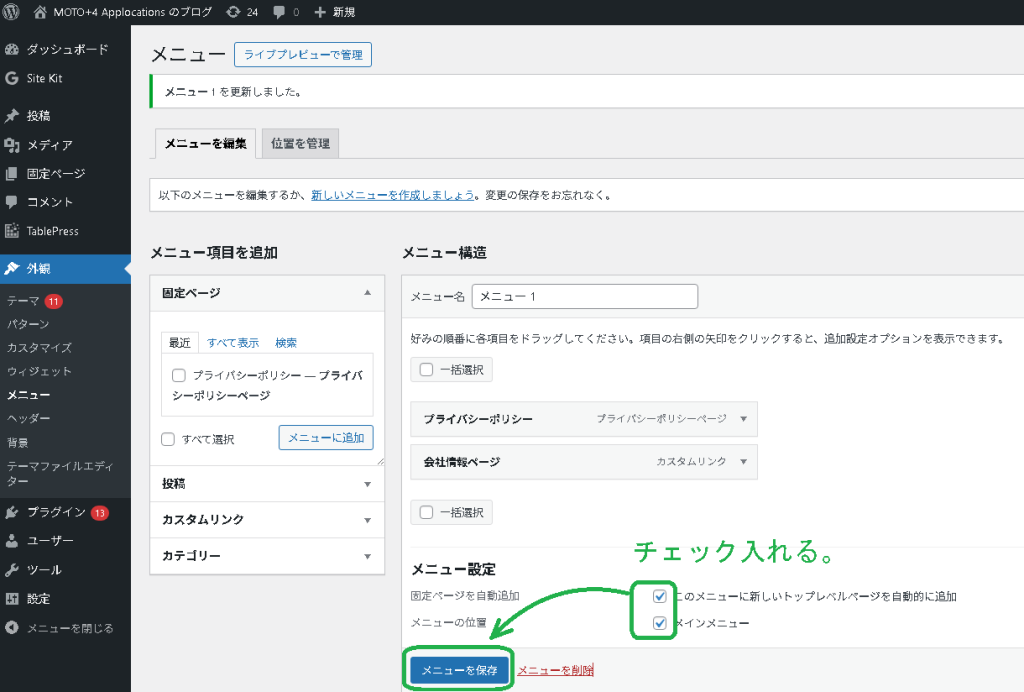This screenshot has width=1024, height=692.
Task: Expand the 投稿 accordion section
Action: tap(266, 484)
